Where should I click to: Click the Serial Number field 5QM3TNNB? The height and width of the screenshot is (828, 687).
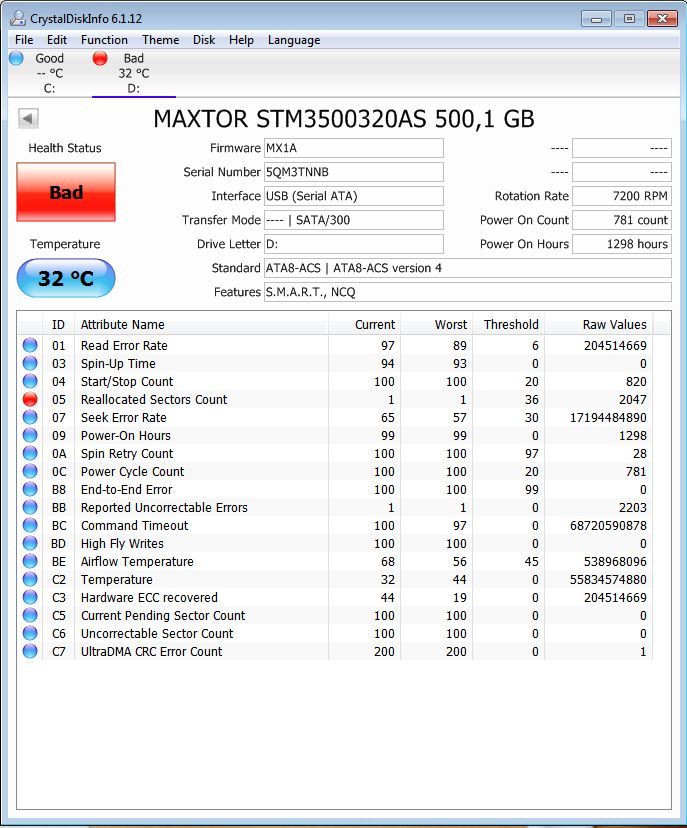[353, 172]
